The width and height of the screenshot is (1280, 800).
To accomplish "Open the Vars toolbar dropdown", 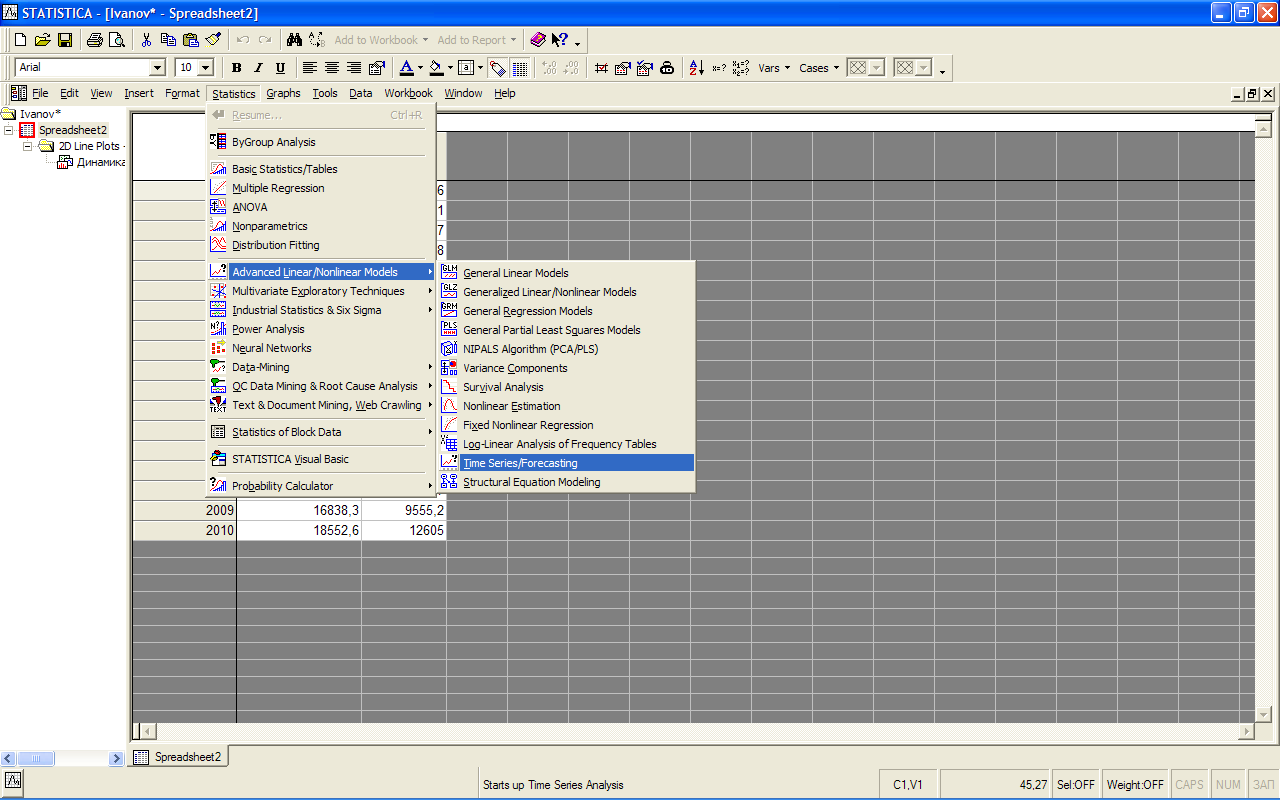I will (x=774, y=68).
